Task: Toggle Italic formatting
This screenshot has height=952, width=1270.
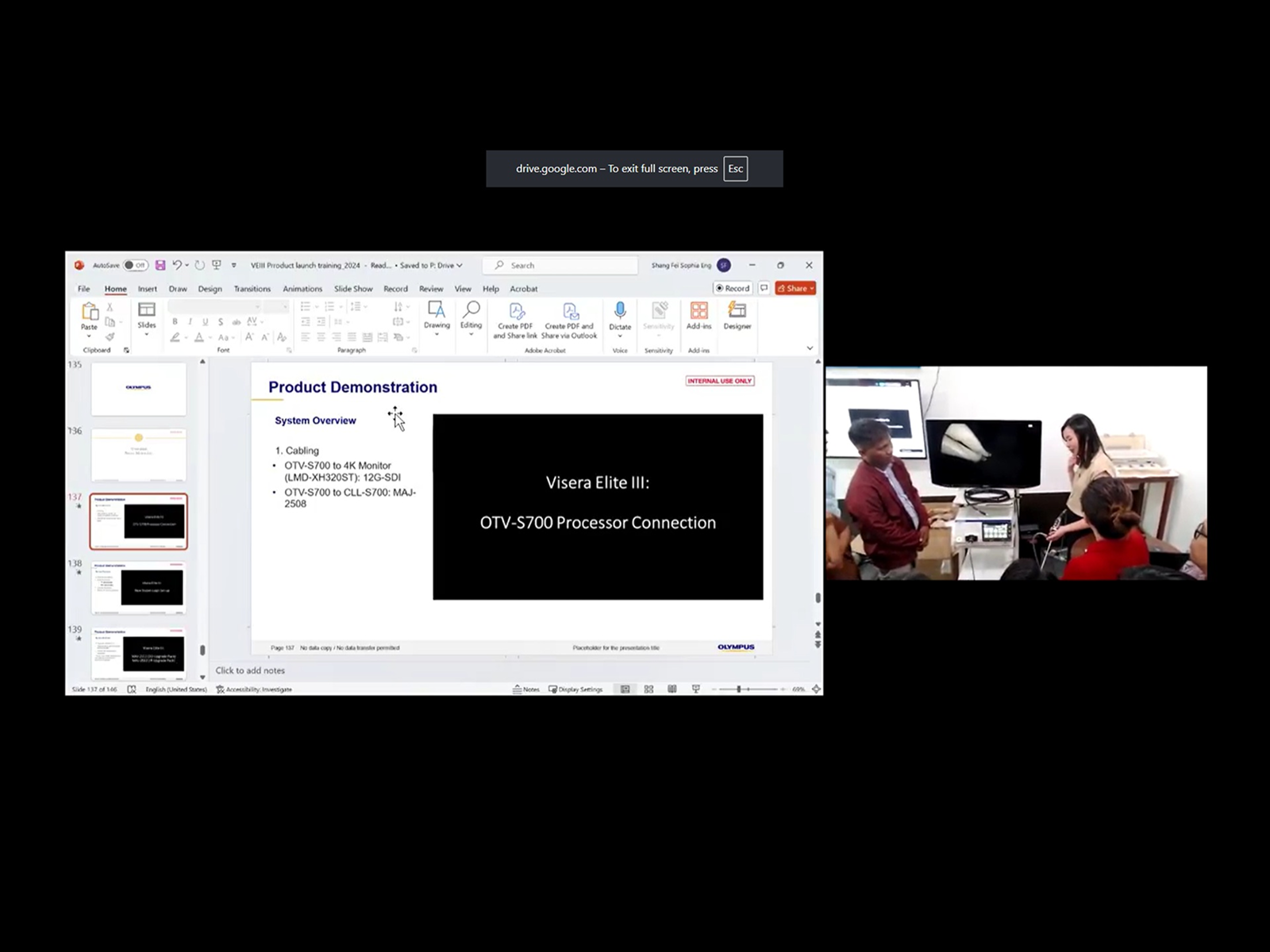Action: point(190,321)
